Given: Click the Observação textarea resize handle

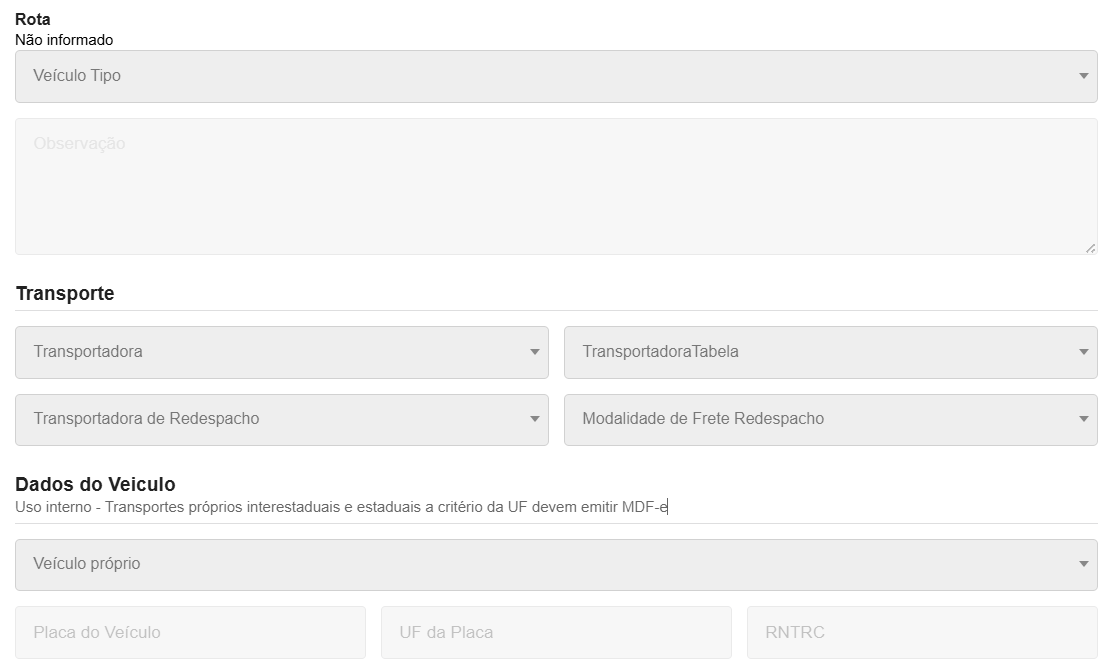Looking at the screenshot, I should [1090, 247].
